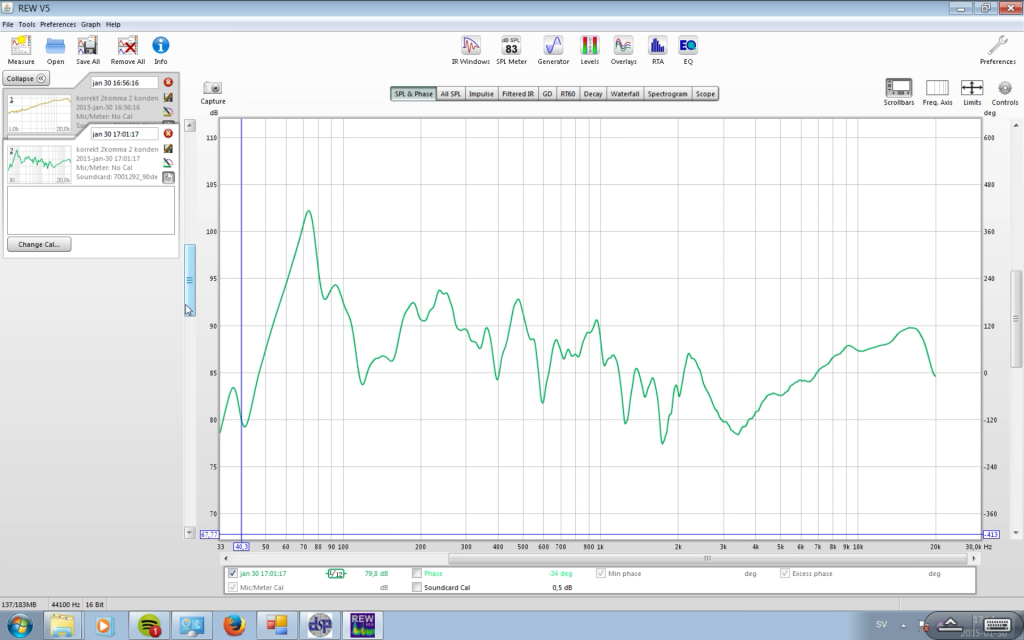The height and width of the screenshot is (640, 1024).
Task: Switch to the Impulse tab
Action: coord(481,94)
